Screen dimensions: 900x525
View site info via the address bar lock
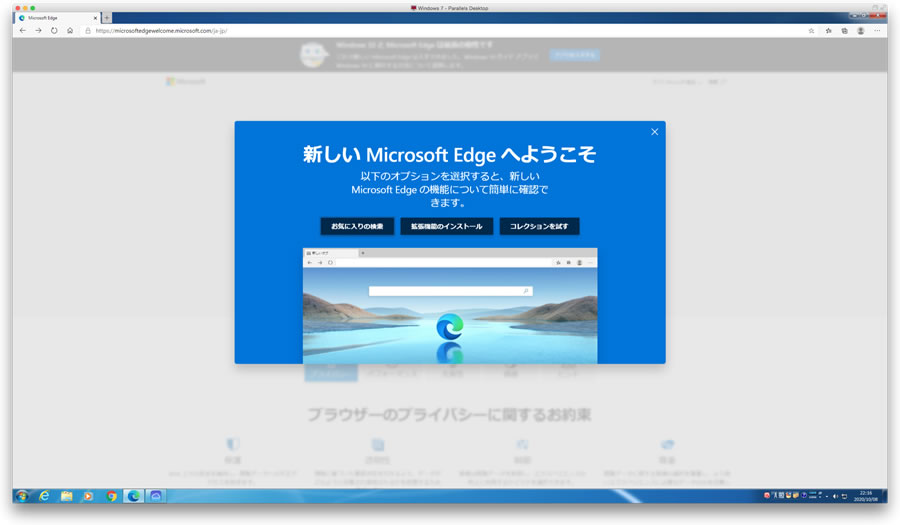88,31
